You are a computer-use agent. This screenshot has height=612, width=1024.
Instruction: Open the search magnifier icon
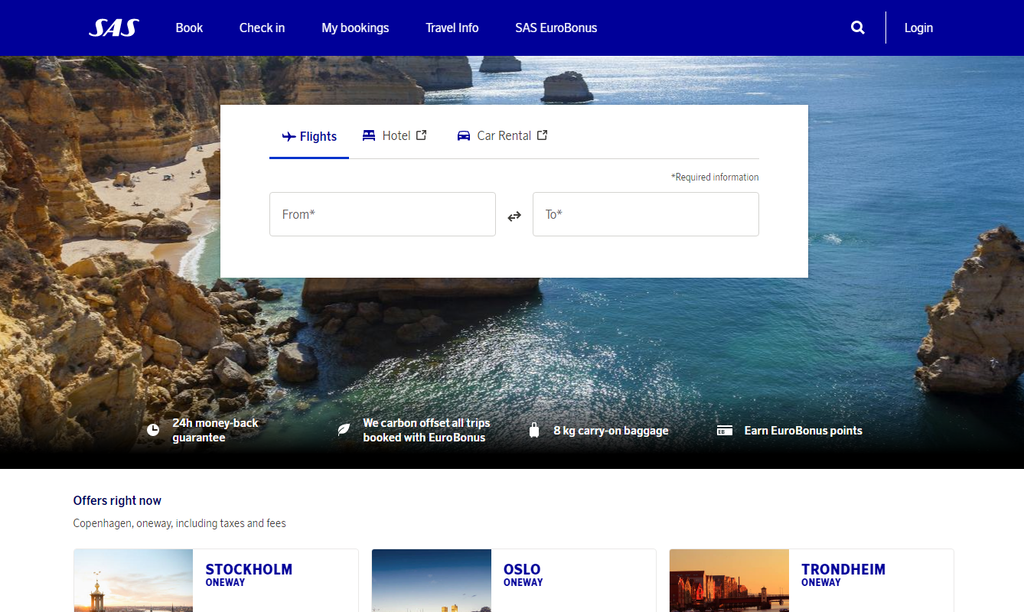857,28
